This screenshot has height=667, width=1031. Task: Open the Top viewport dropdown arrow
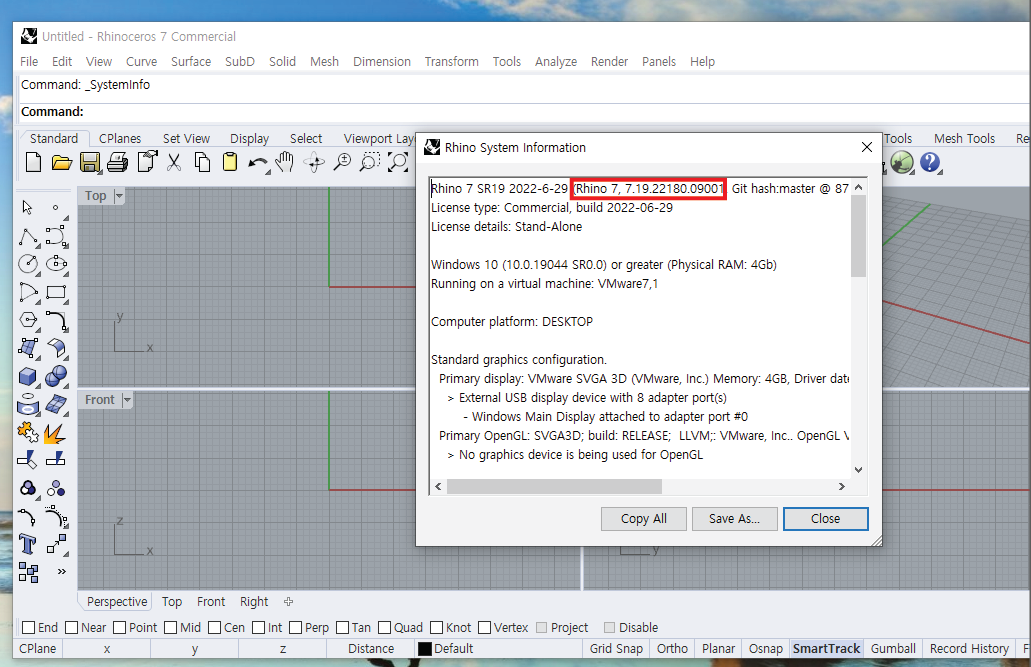119,195
